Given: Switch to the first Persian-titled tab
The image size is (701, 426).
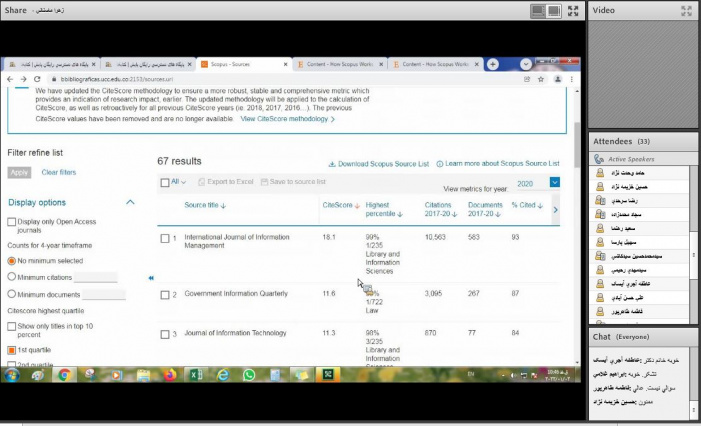Looking at the screenshot, I should (x=53, y=64).
